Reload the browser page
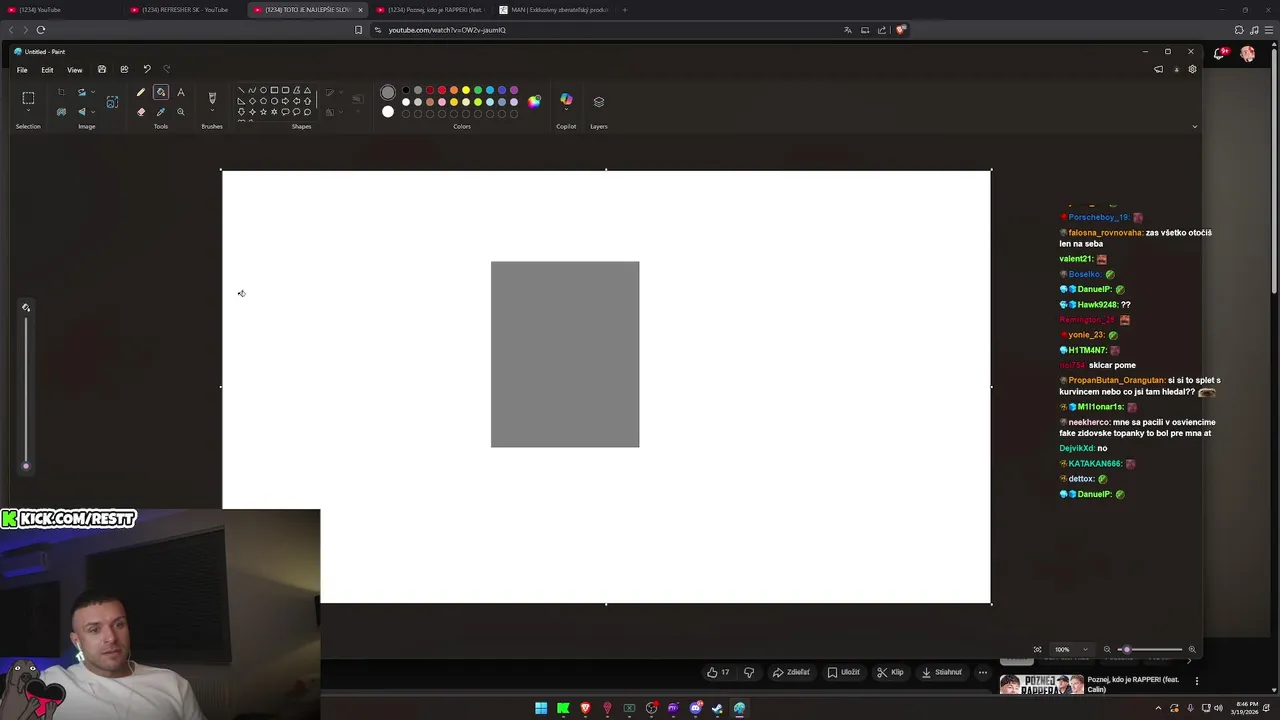Image resolution: width=1280 pixels, height=720 pixels. (x=41, y=30)
